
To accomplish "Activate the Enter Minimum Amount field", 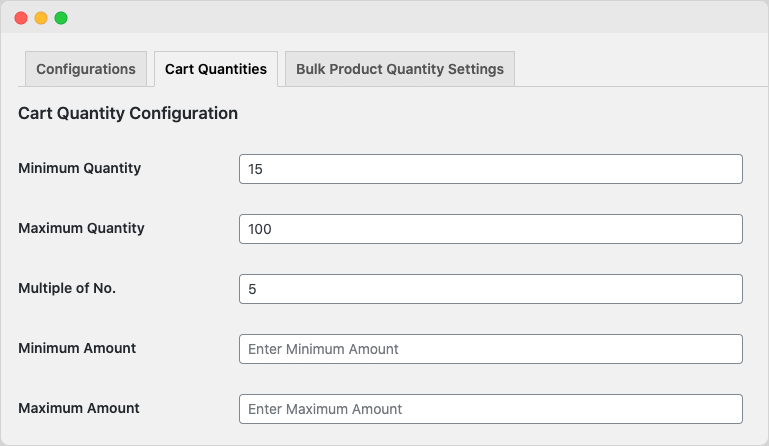I will pos(491,349).
